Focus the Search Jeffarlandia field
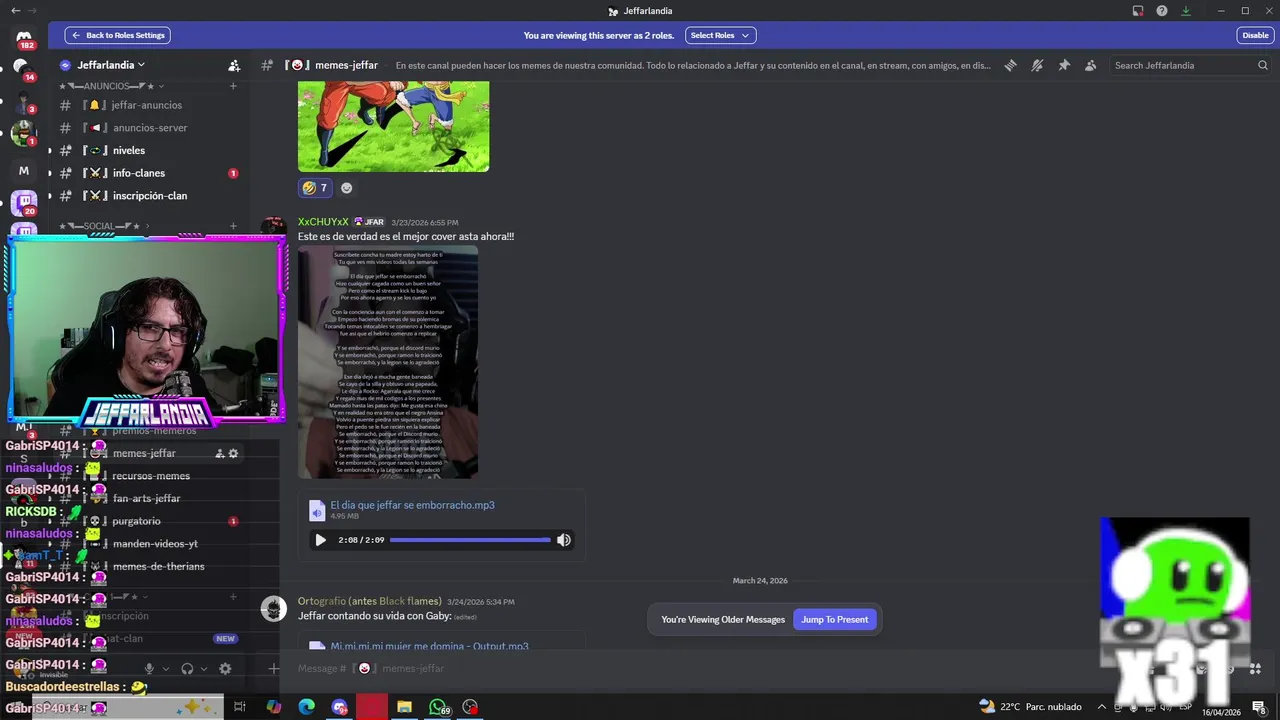This screenshot has height=720, width=1280. (1190, 65)
